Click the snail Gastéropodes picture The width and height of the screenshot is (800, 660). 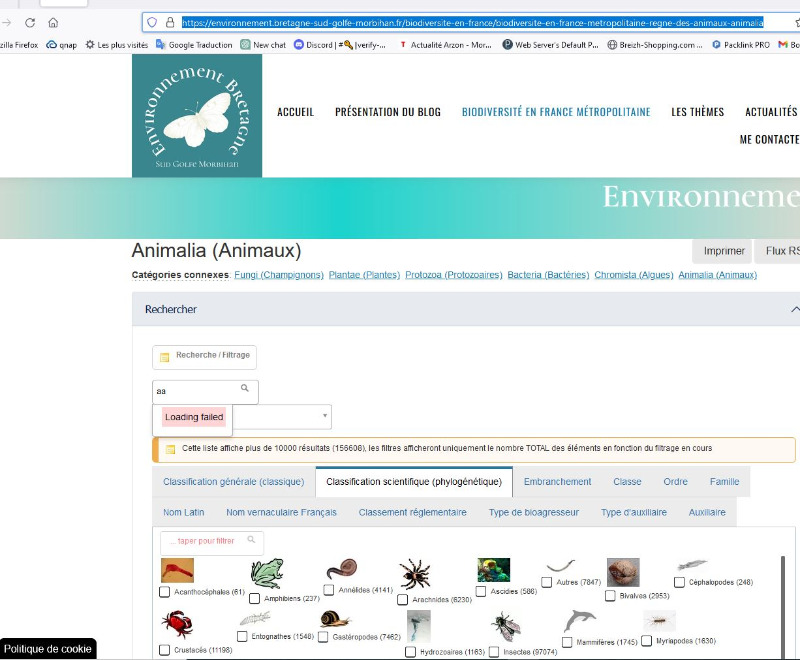coord(335,619)
